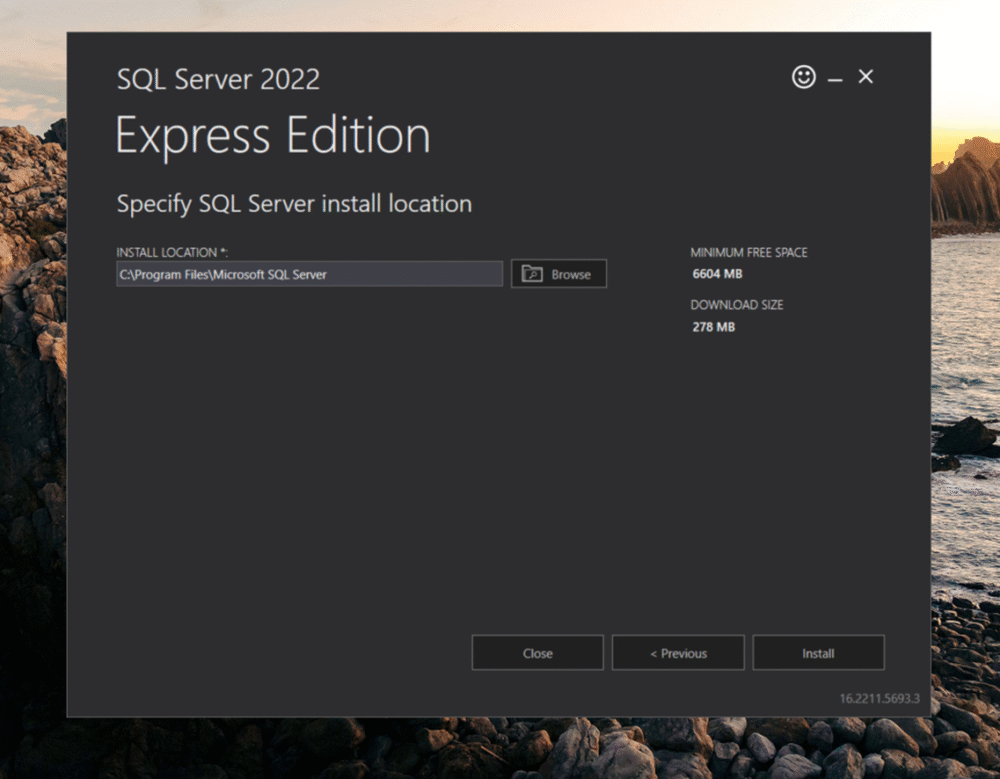Start installation with the Install button
Viewport: 1000px width, 779px height.
tap(818, 652)
